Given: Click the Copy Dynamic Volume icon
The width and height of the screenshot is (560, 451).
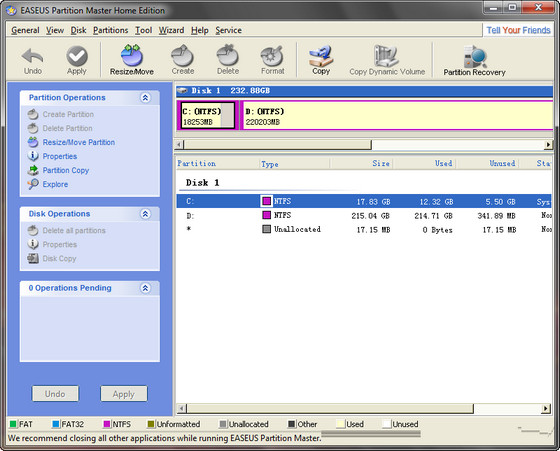Looking at the screenshot, I should coord(386,56).
